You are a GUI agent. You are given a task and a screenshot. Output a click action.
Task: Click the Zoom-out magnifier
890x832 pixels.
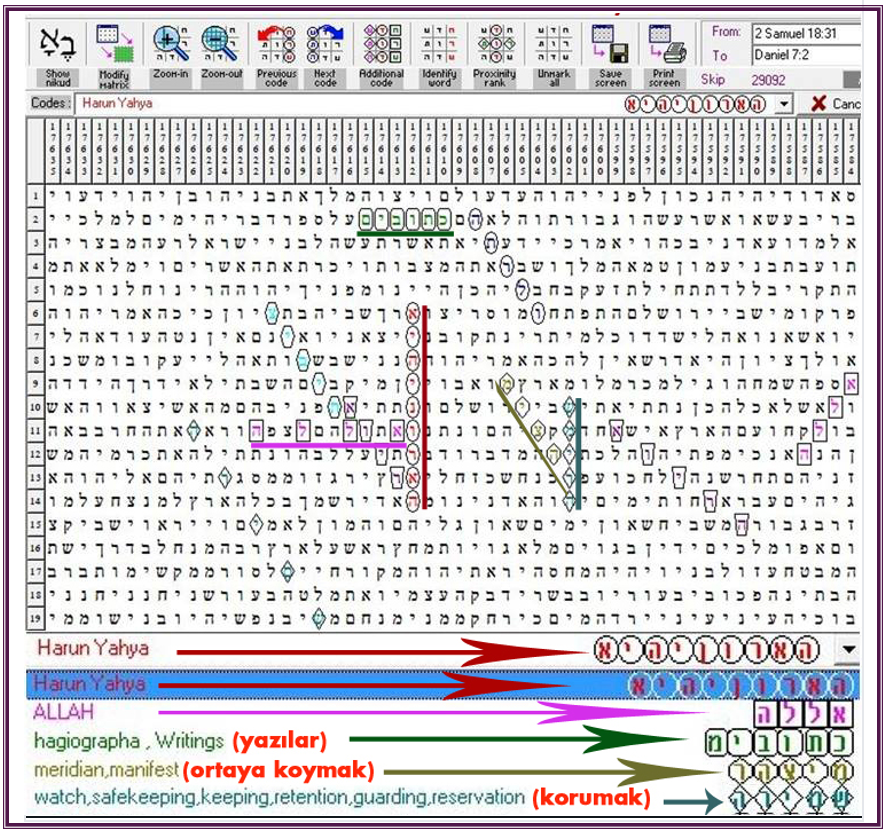[221, 44]
